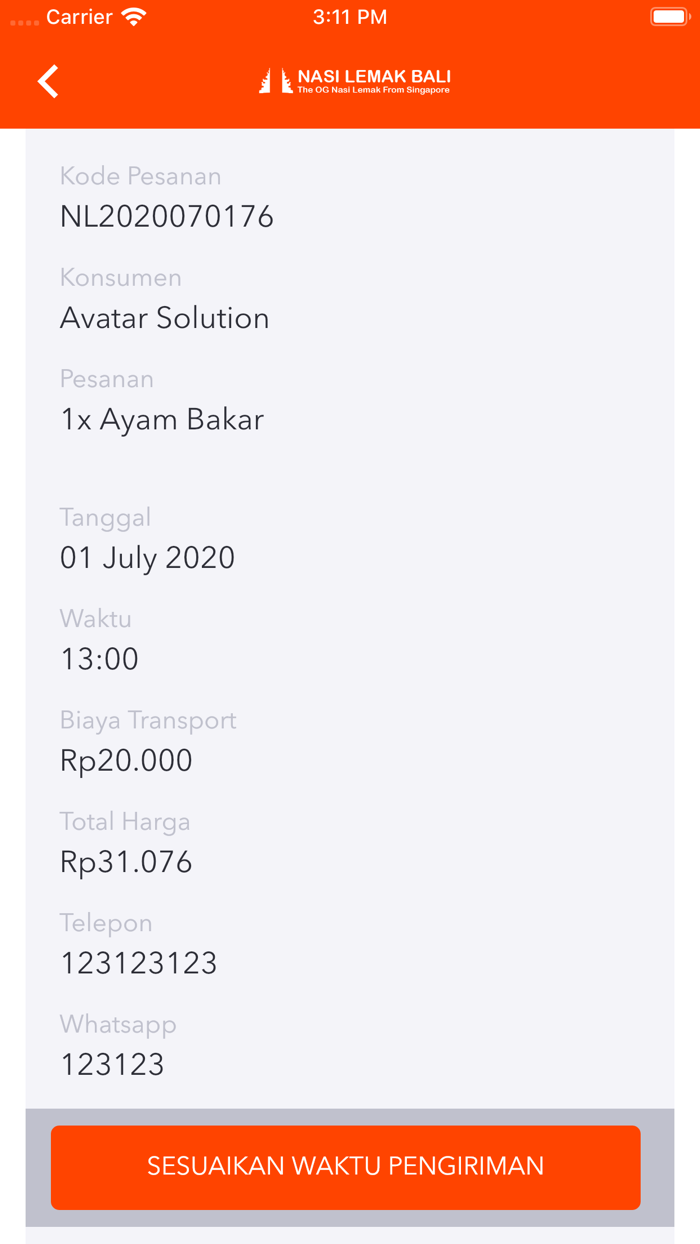This screenshot has width=700, height=1244.
Task: Click the Total Harga label
Action: click(x=125, y=822)
